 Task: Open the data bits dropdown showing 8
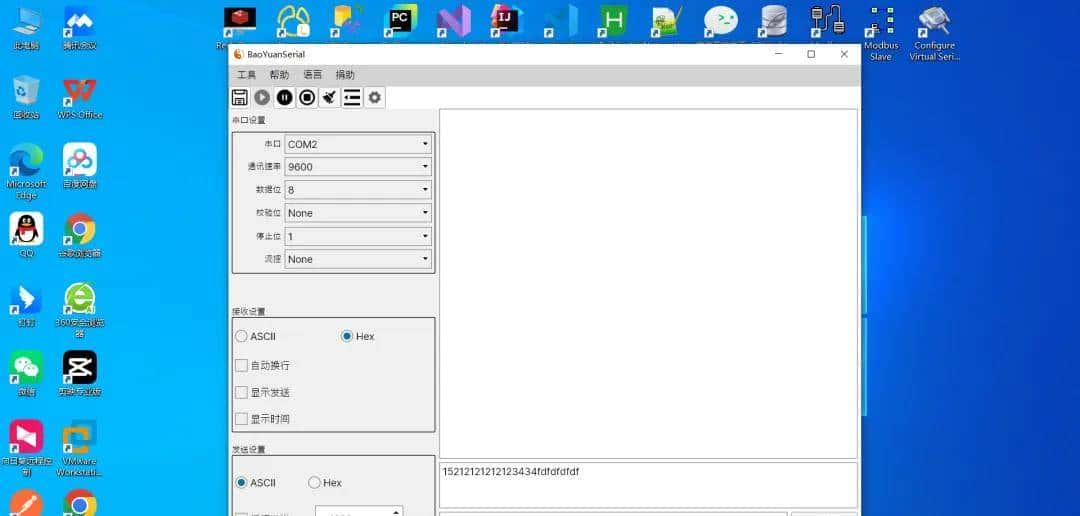click(358, 189)
